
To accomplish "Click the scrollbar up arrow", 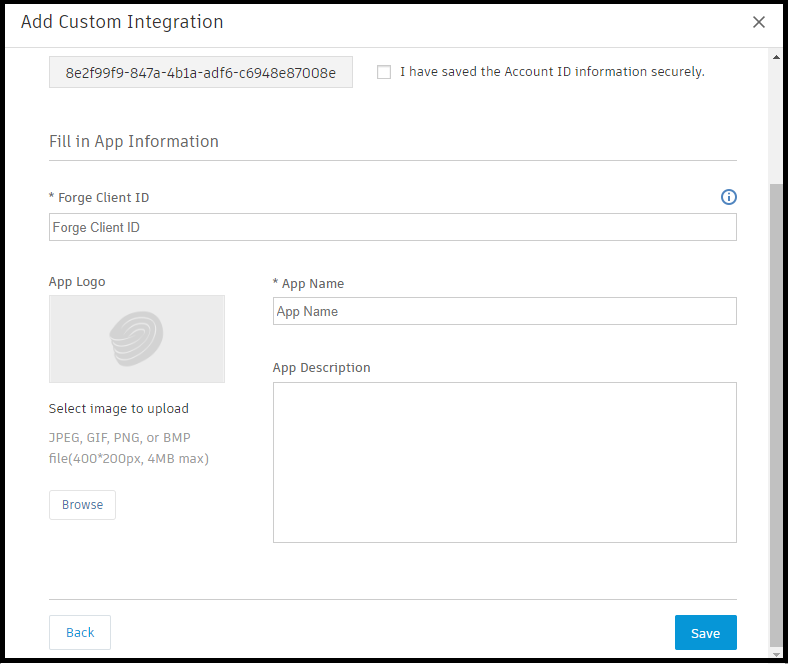I will [x=776, y=56].
